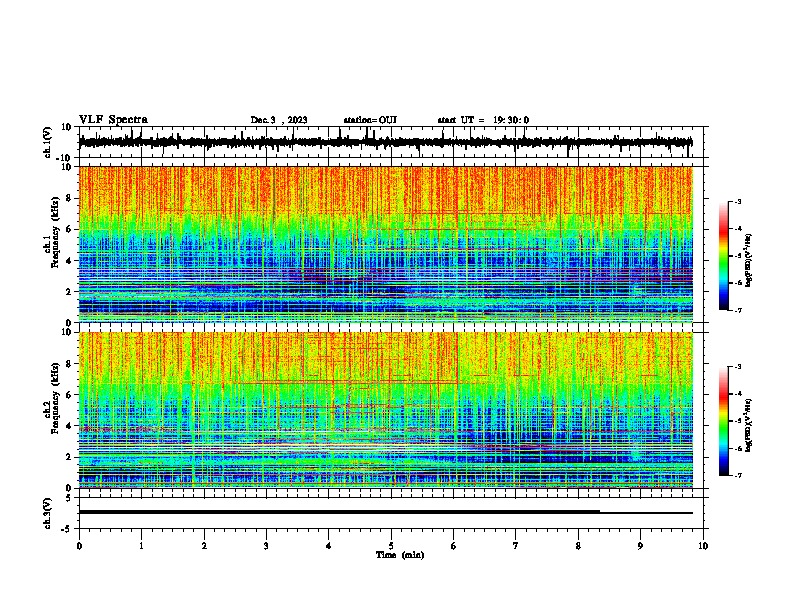792x612 pixels.
Task: Click the '-3' label on ch.2 color scale
Action: [737, 367]
